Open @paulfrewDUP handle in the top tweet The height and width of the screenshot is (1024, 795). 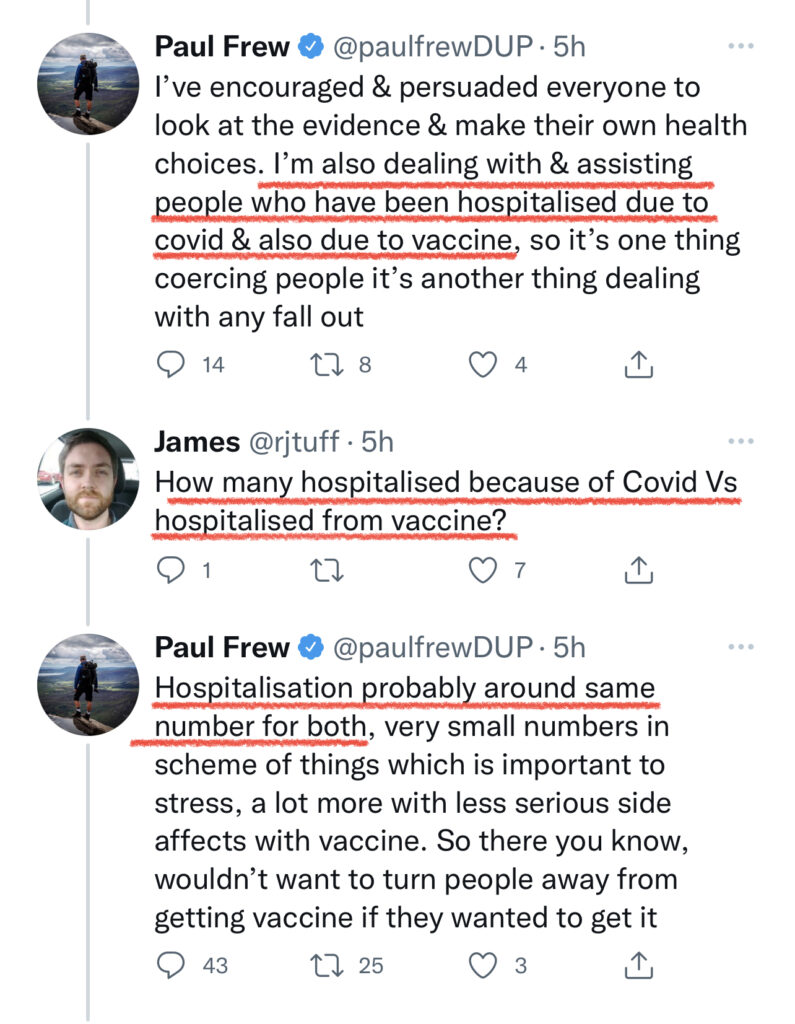433,47
